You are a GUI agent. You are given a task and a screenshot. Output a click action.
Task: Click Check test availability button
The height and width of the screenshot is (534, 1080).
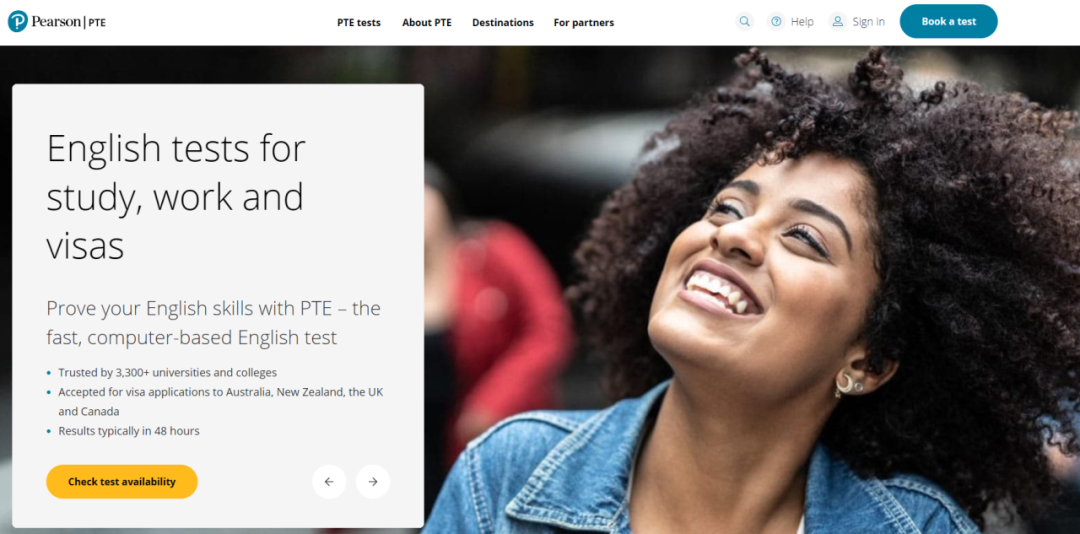click(122, 482)
